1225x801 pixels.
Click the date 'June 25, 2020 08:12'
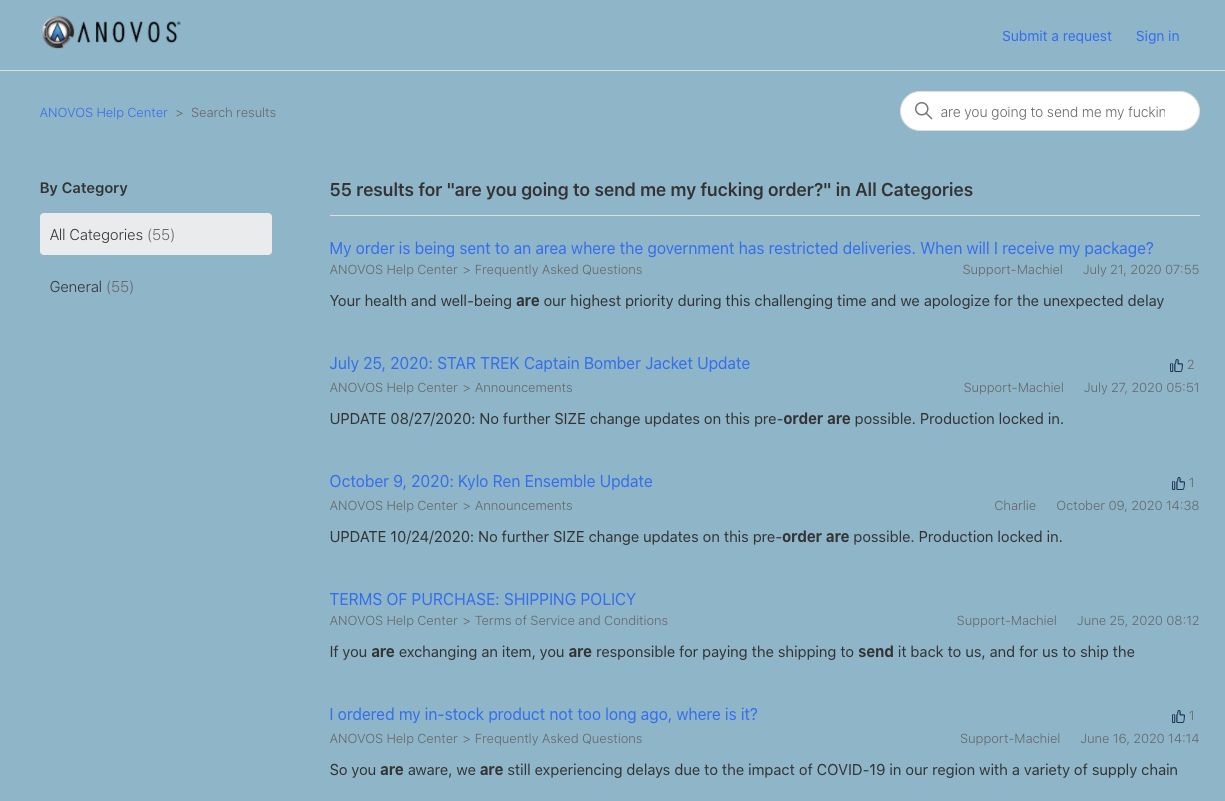[1138, 621]
